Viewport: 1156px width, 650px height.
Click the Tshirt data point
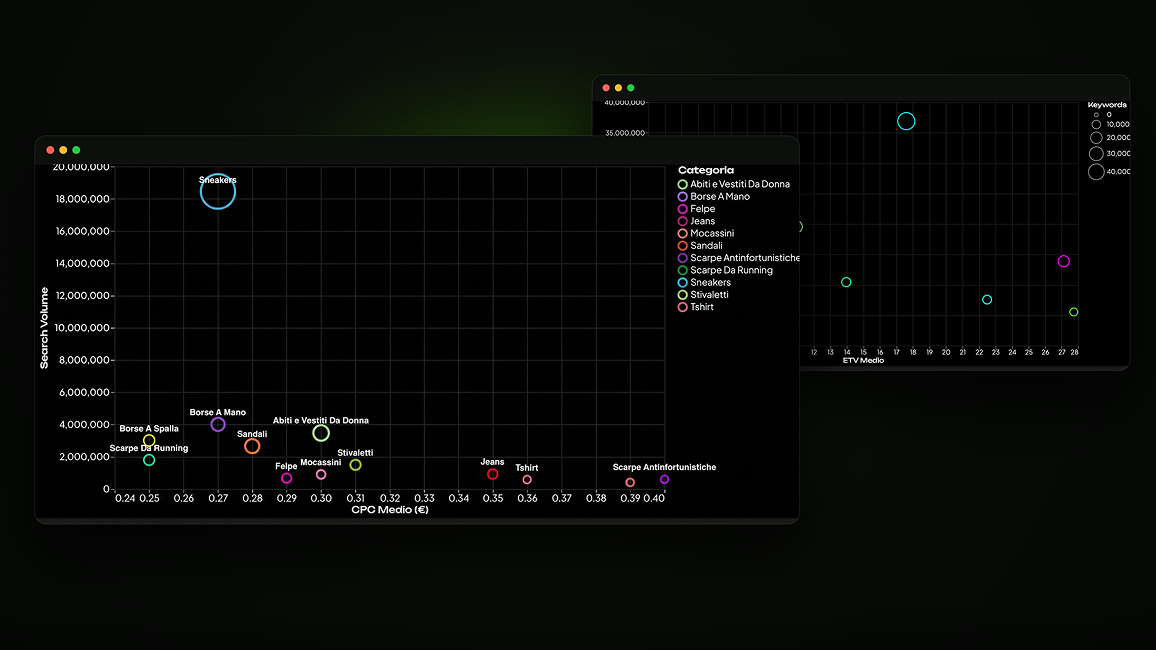click(527, 480)
